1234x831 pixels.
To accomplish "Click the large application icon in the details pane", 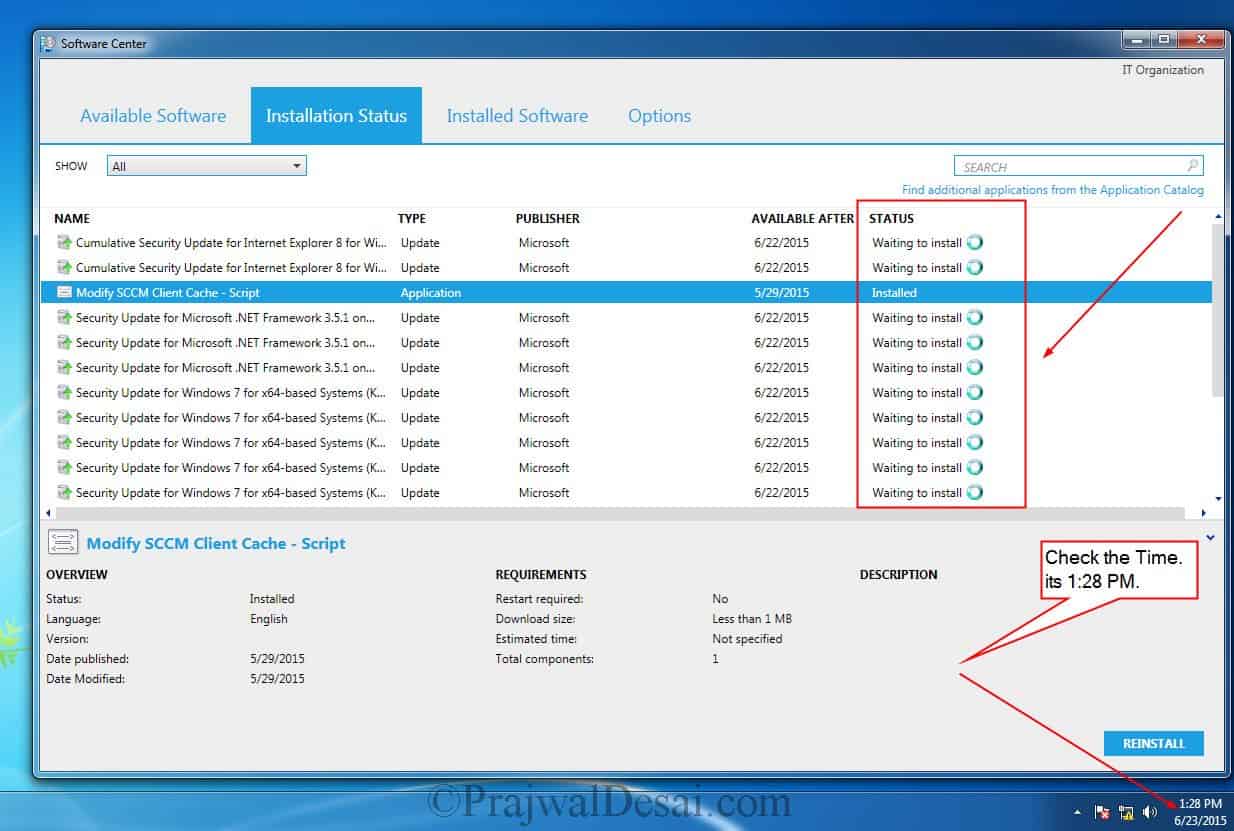I will pos(63,543).
